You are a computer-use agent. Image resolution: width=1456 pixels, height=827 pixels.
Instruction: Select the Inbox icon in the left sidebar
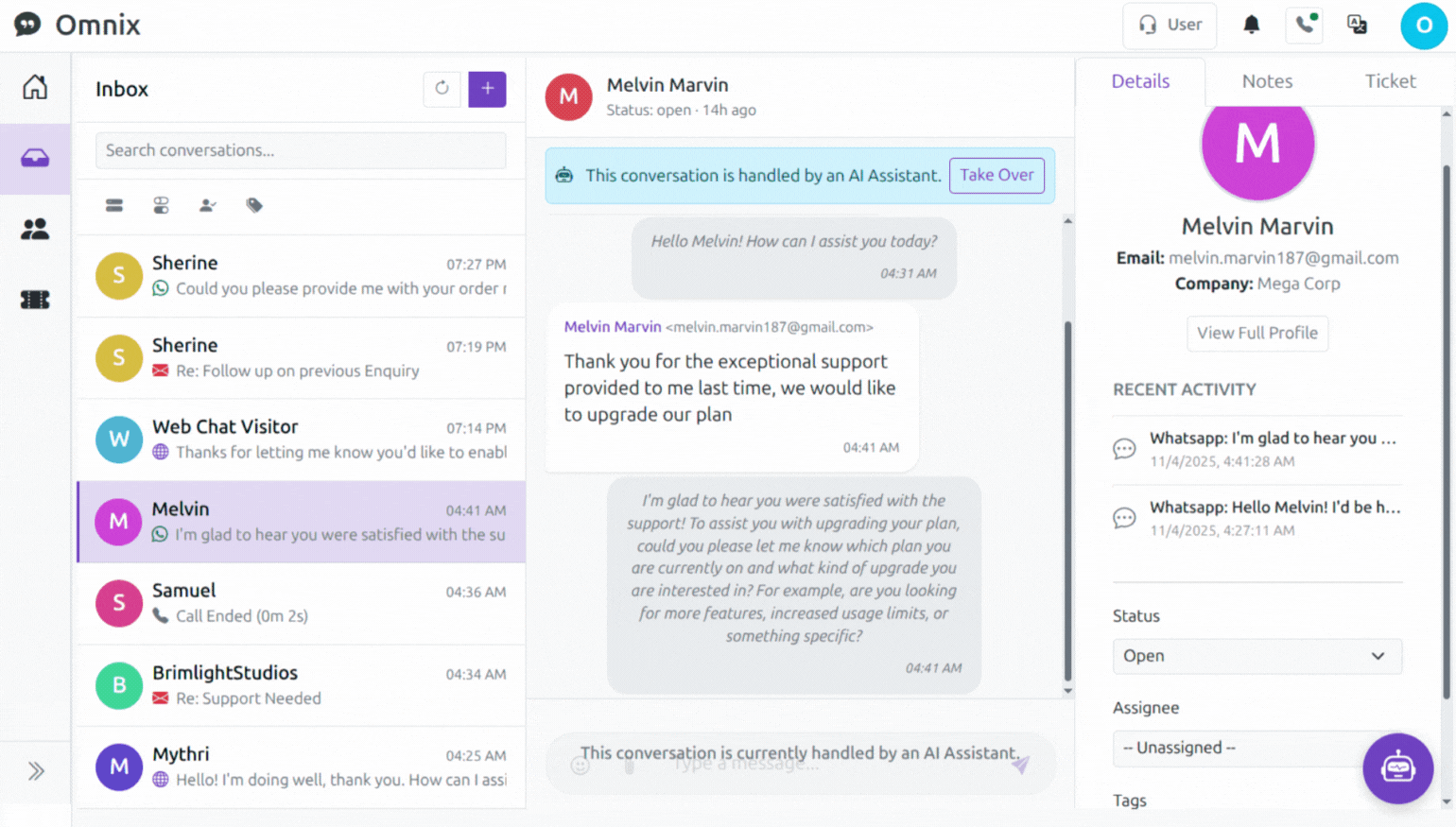click(34, 158)
